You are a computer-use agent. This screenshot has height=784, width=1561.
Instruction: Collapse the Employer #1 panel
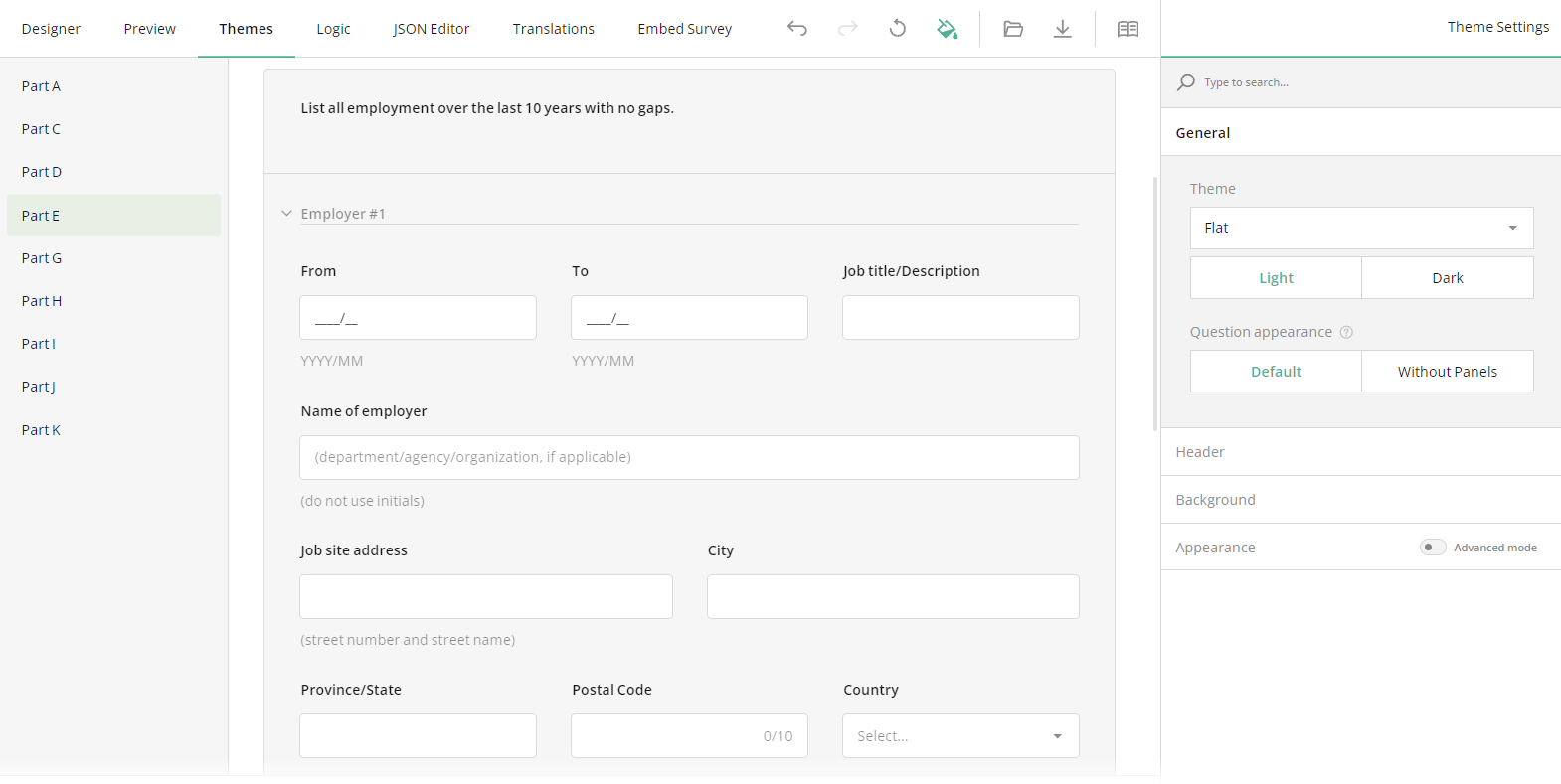pyautogui.click(x=286, y=214)
